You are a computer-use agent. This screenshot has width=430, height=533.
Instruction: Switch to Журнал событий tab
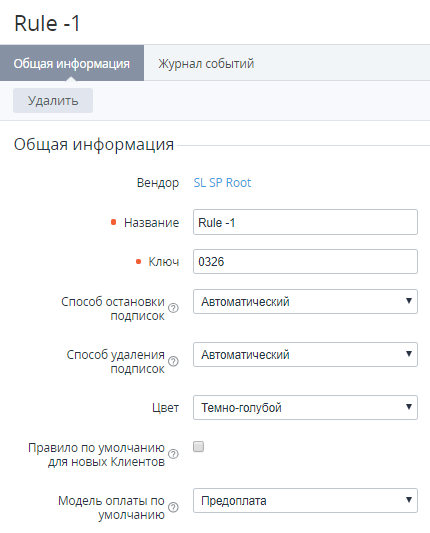click(206, 64)
